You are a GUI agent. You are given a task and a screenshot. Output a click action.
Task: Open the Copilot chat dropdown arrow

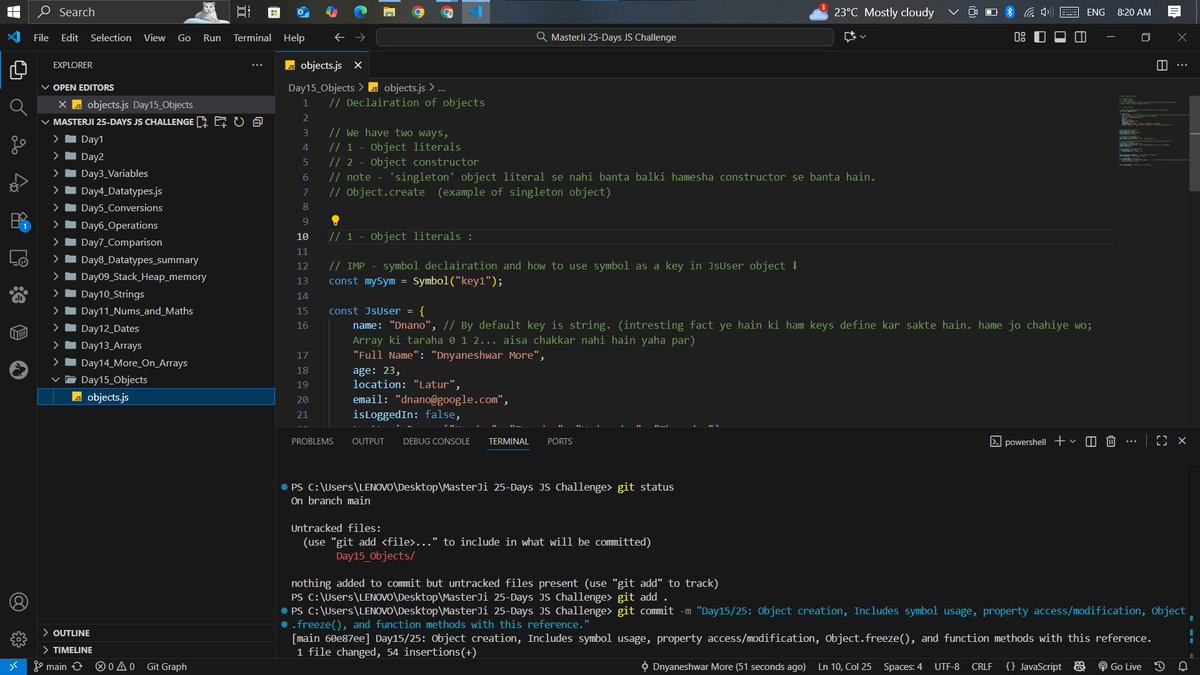863,37
